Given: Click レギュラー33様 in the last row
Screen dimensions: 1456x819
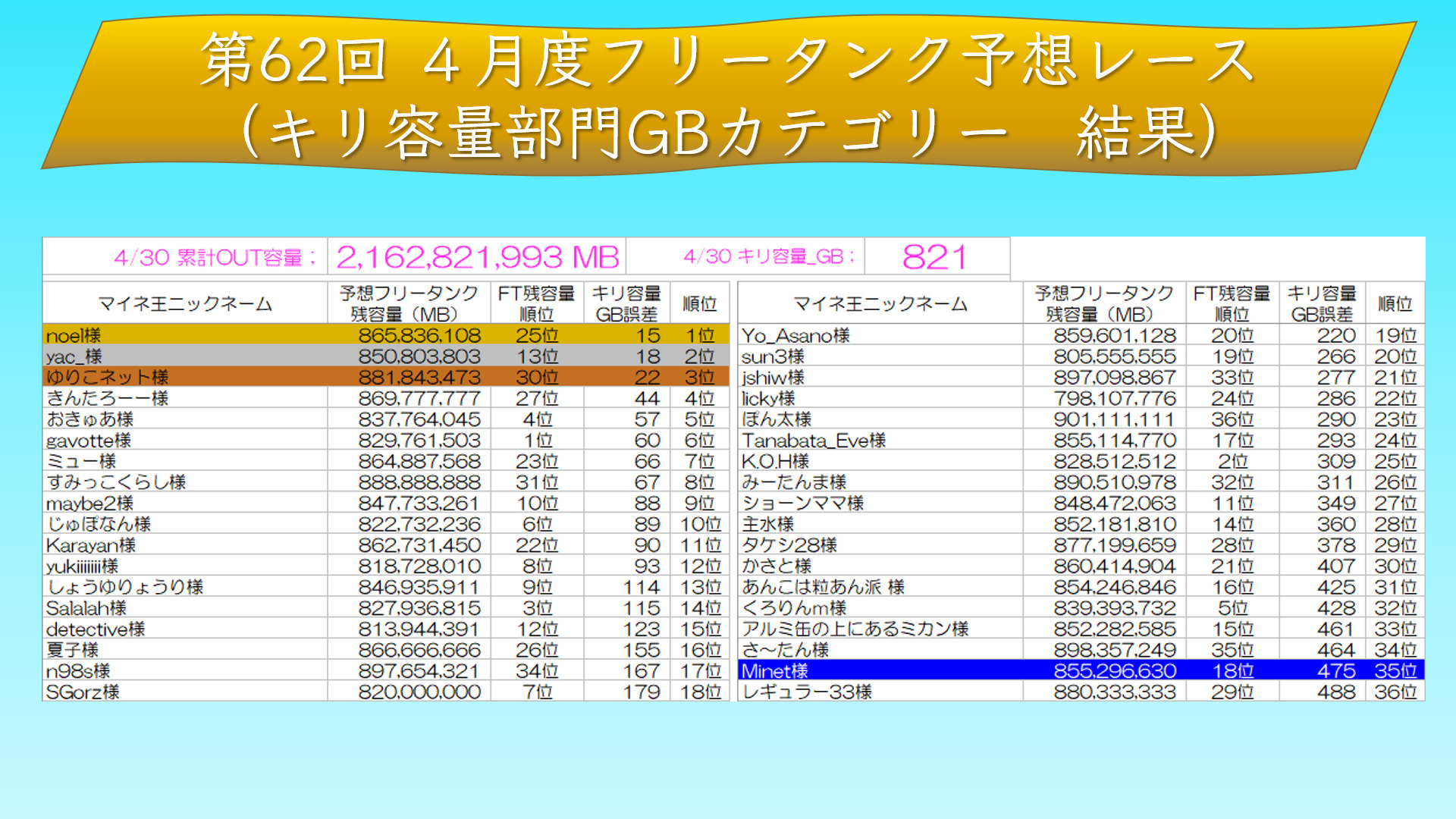Looking at the screenshot, I should (x=807, y=692).
